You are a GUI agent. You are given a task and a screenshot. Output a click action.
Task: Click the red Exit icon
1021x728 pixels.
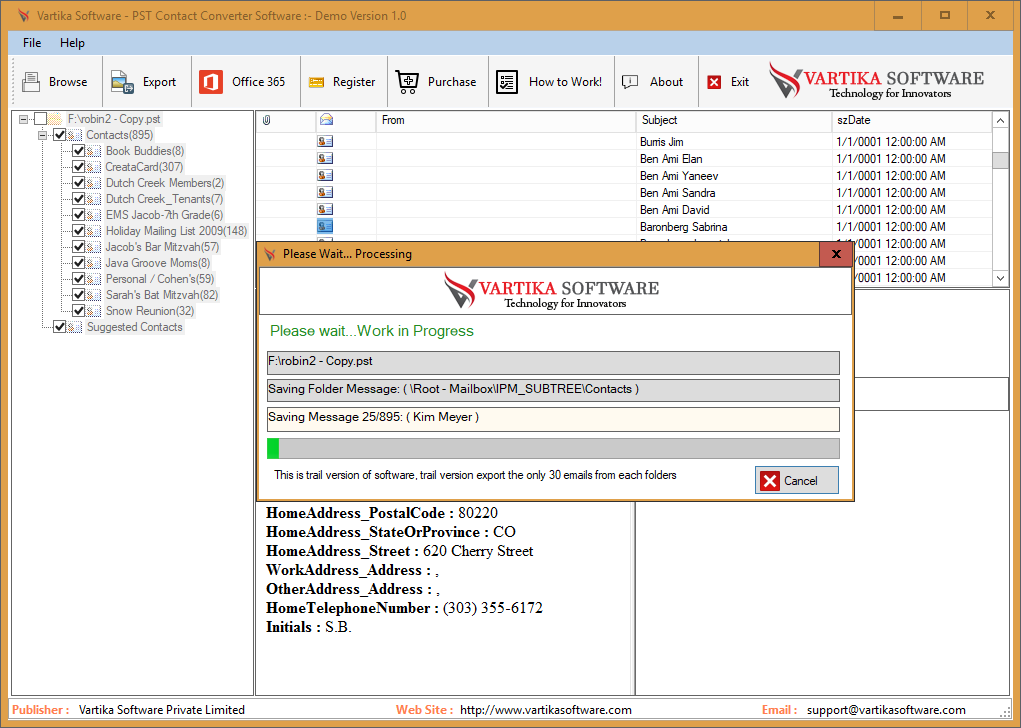click(x=714, y=82)
